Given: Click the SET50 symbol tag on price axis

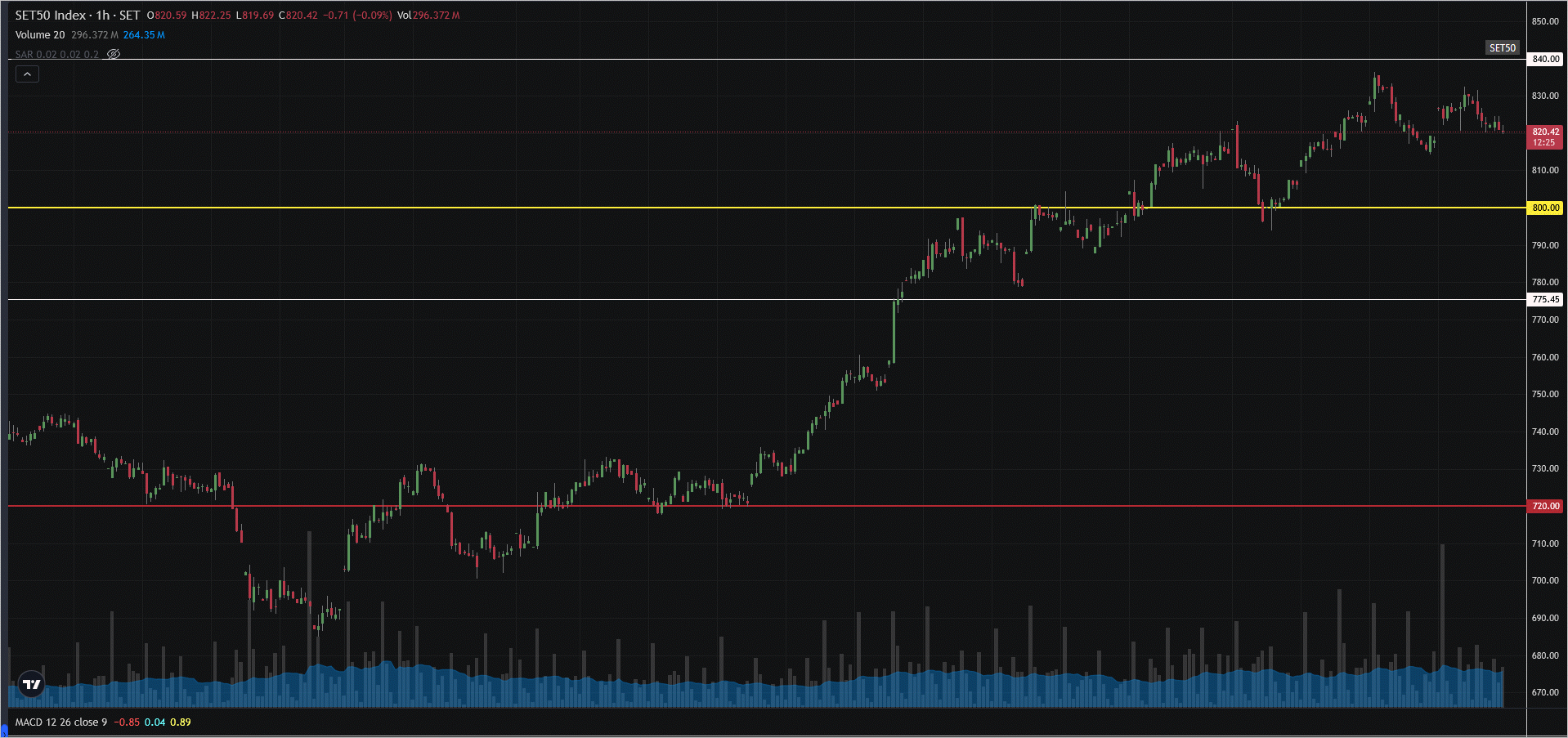Looking at the screenshot, I should click(1503, 48).
